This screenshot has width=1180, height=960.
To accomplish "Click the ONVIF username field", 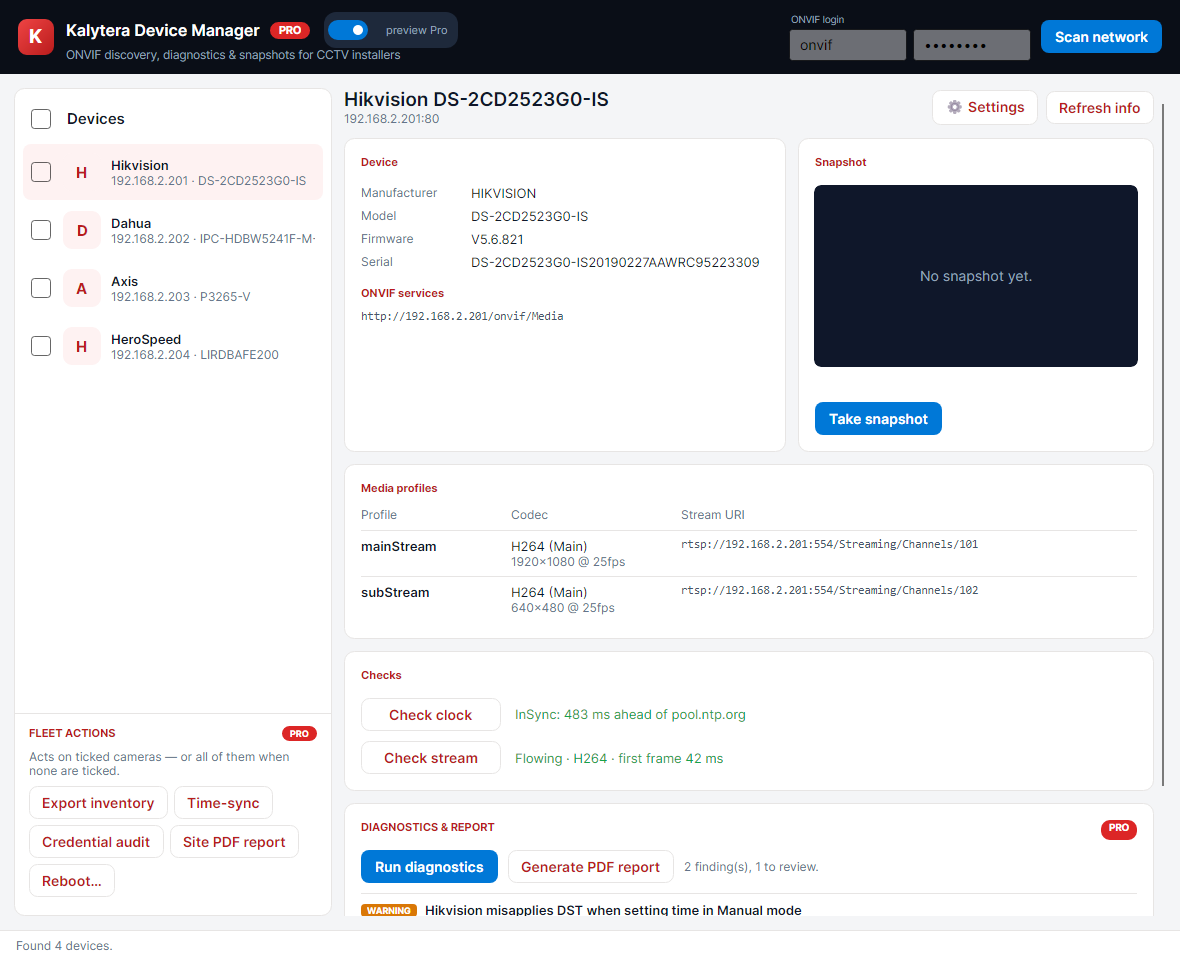I will pyautogui.click(x=847, y=45).
